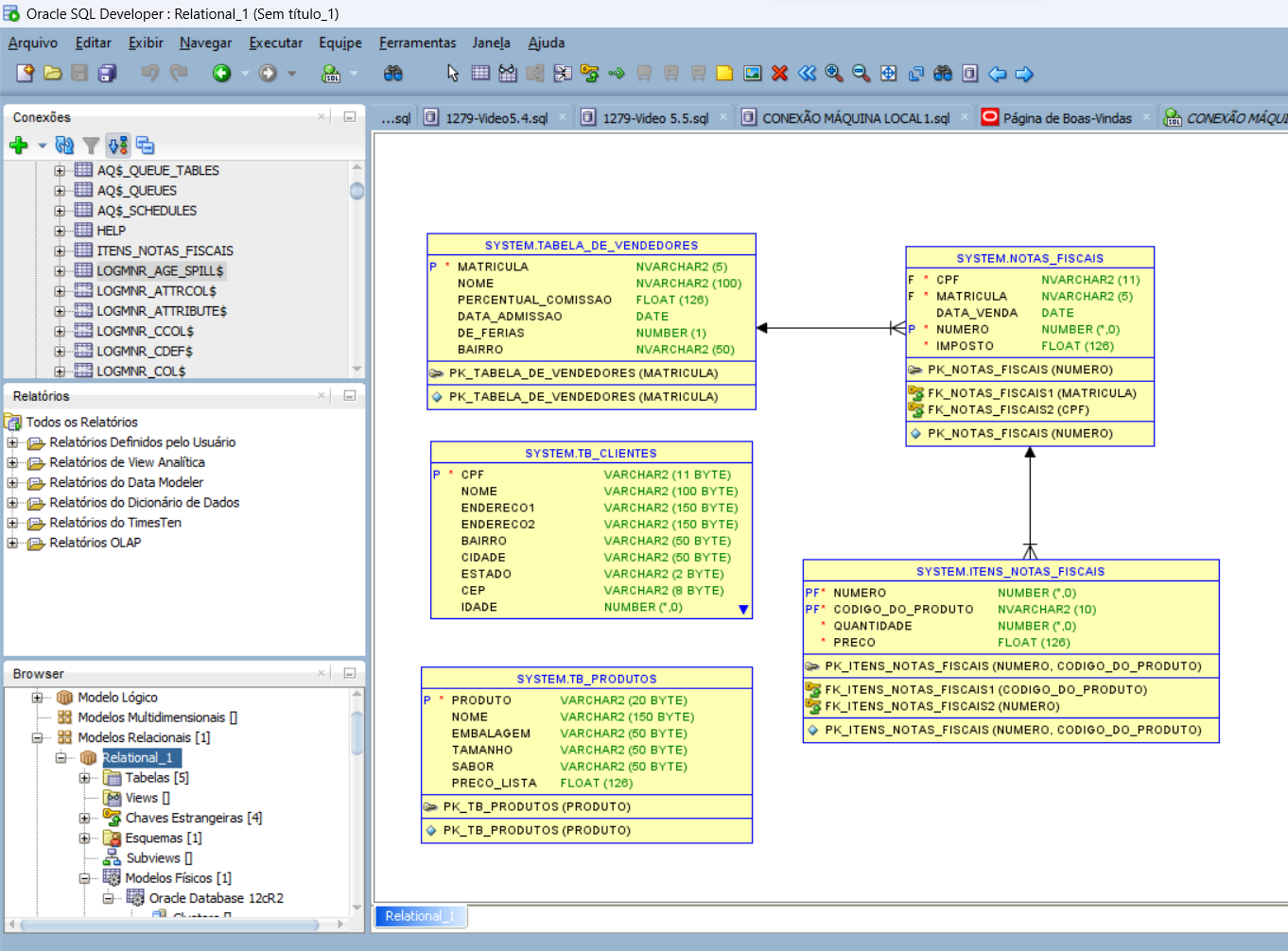Click the Fit Screen icon
Screen dimensions: 1288x951
click(x=888, y=73)
